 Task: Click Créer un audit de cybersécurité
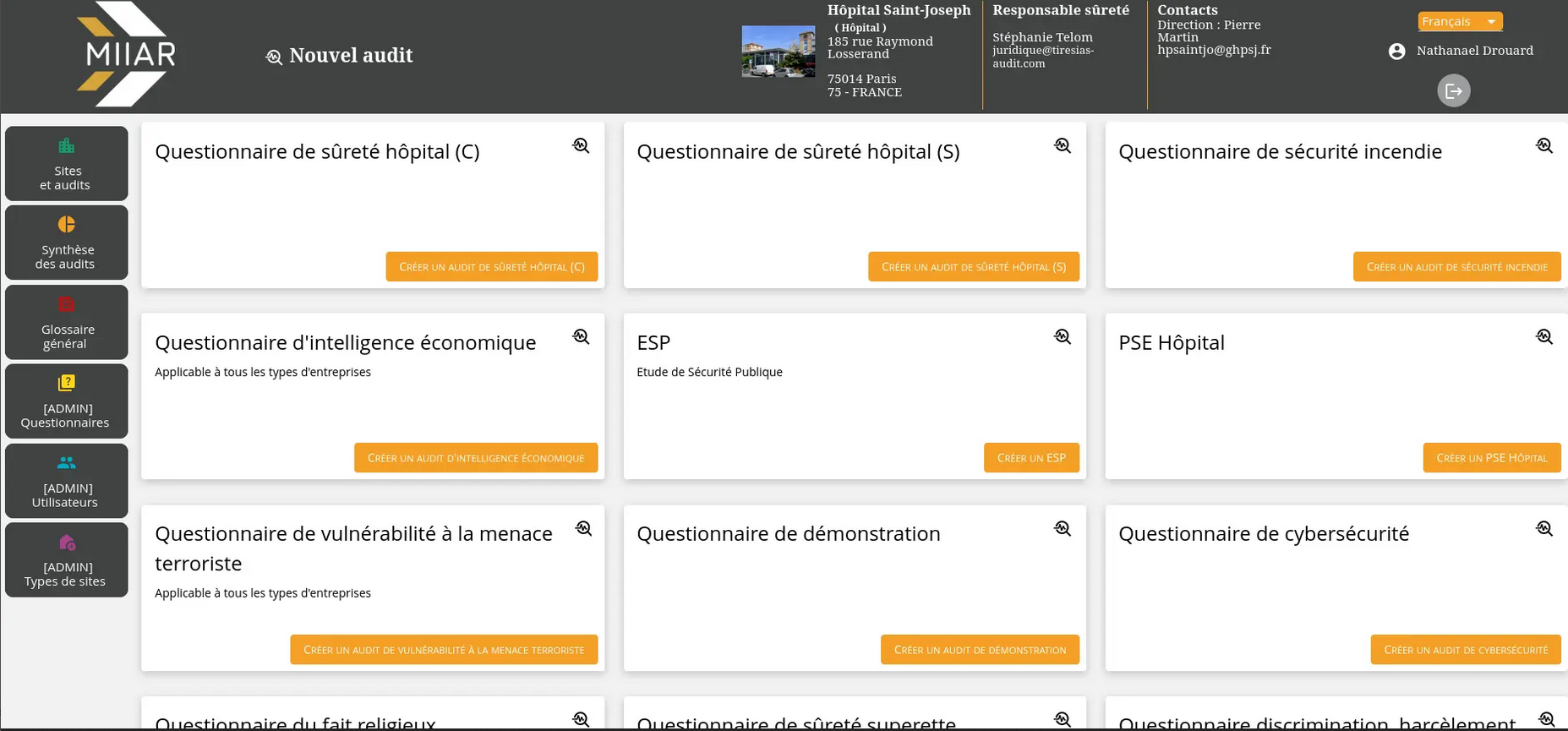[1466, 650]
